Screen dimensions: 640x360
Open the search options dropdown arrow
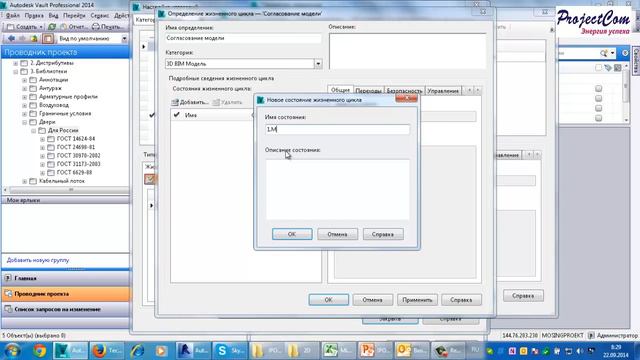click(x=612, y=53)
